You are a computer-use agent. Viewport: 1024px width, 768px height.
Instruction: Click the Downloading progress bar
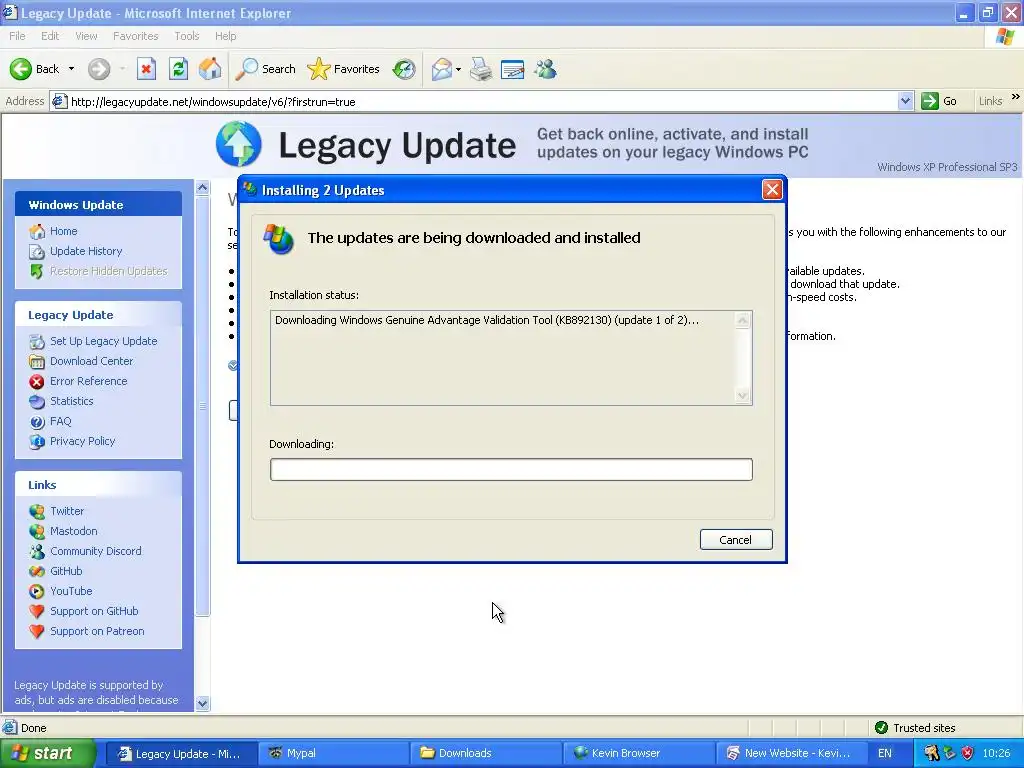tap(511, 470)
